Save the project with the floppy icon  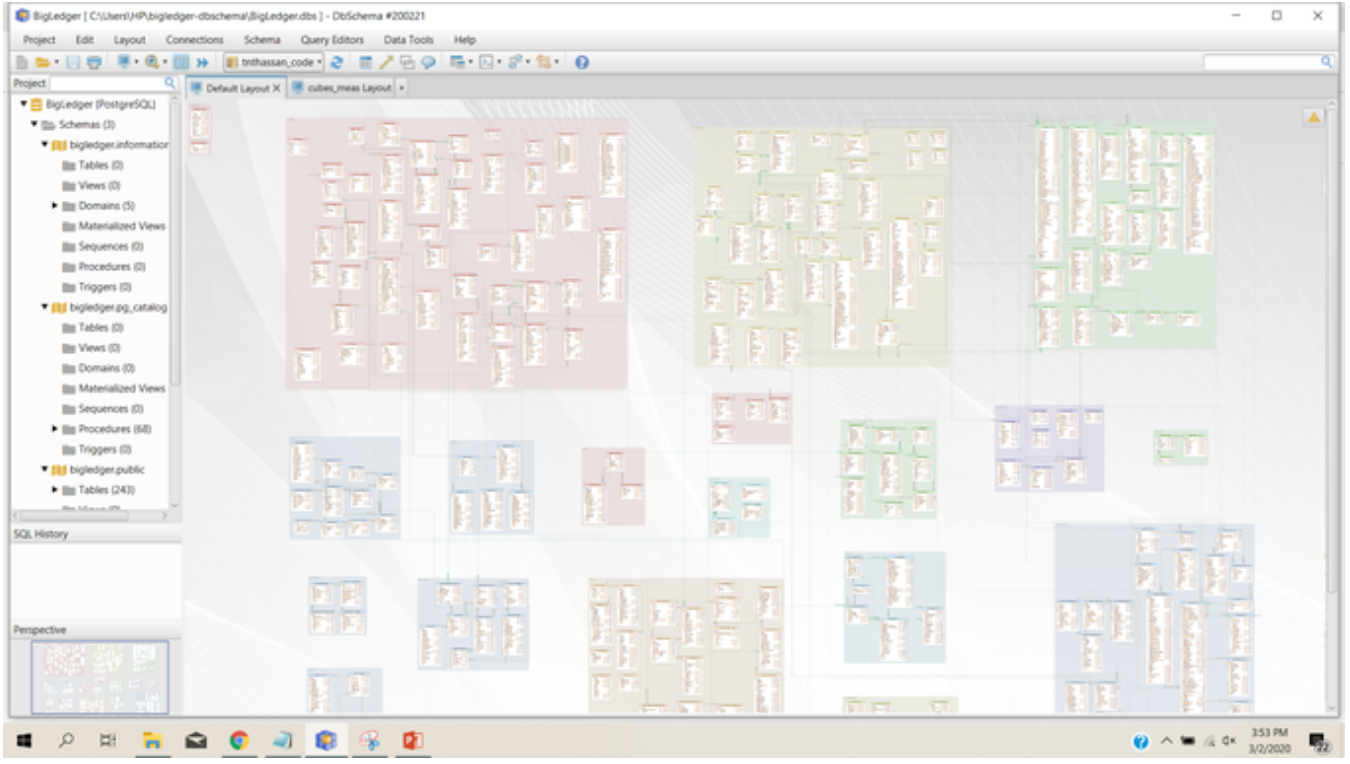point(74,62)
